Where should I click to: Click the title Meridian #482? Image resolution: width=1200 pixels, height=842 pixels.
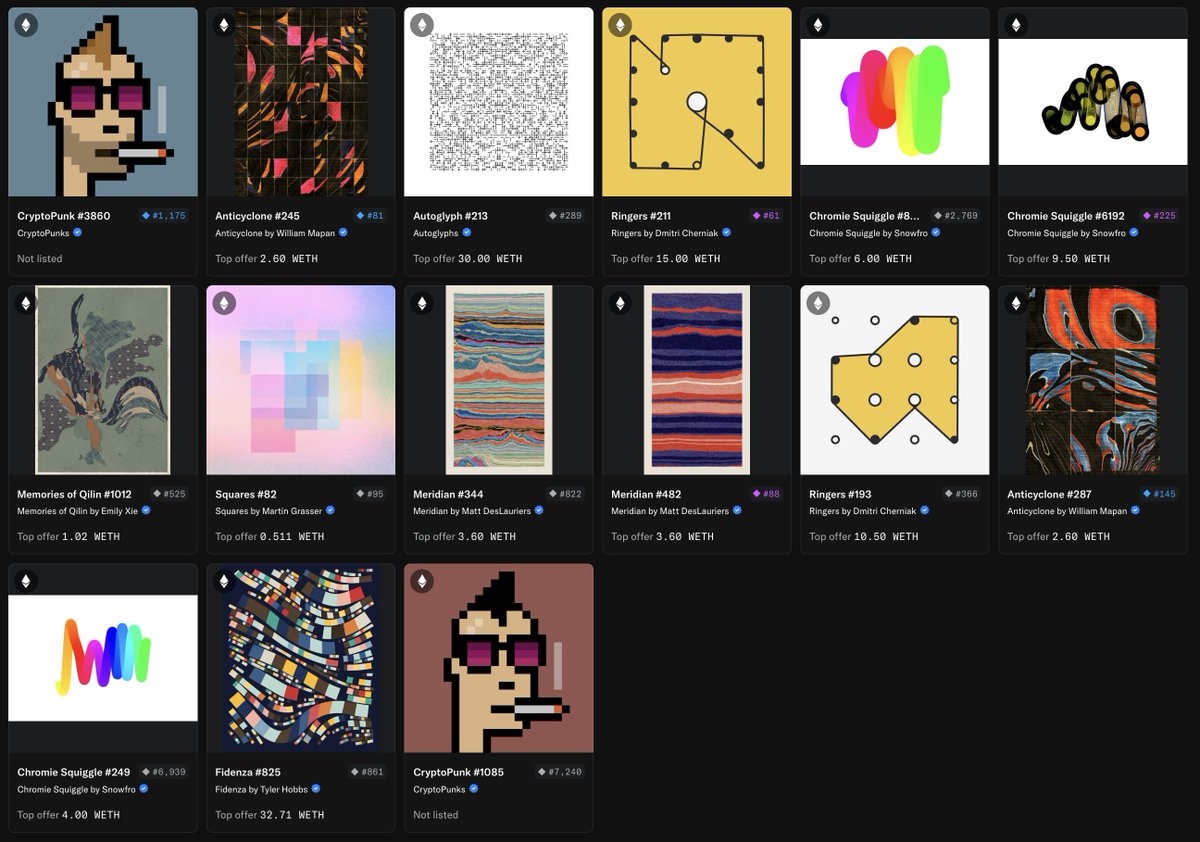(x=648, y=494)
